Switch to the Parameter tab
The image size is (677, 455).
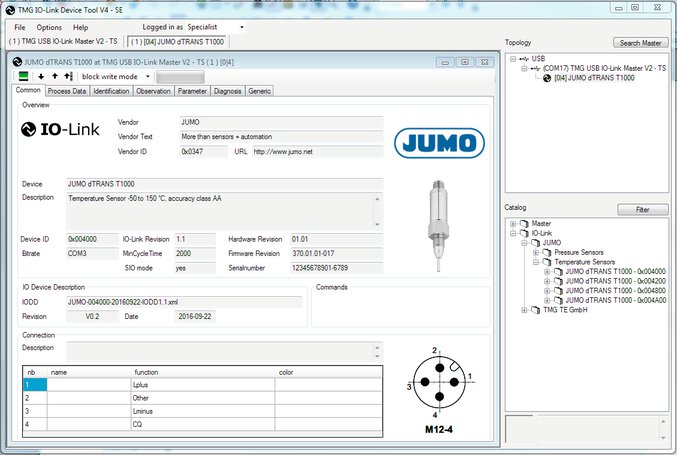pos(192,91)
